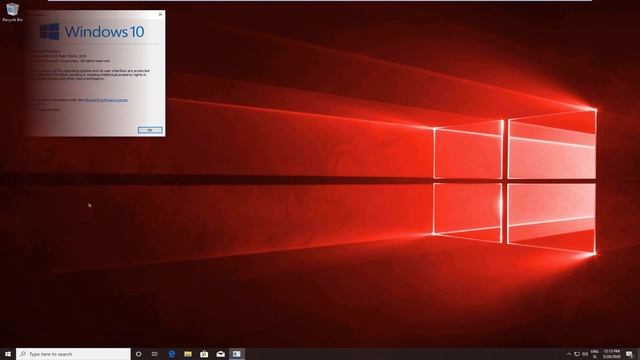Switch the ENG input language indicator
Image resolution: width=640 pixels, height=360 pixels.
pyautogui.click(x=595, y=354)
